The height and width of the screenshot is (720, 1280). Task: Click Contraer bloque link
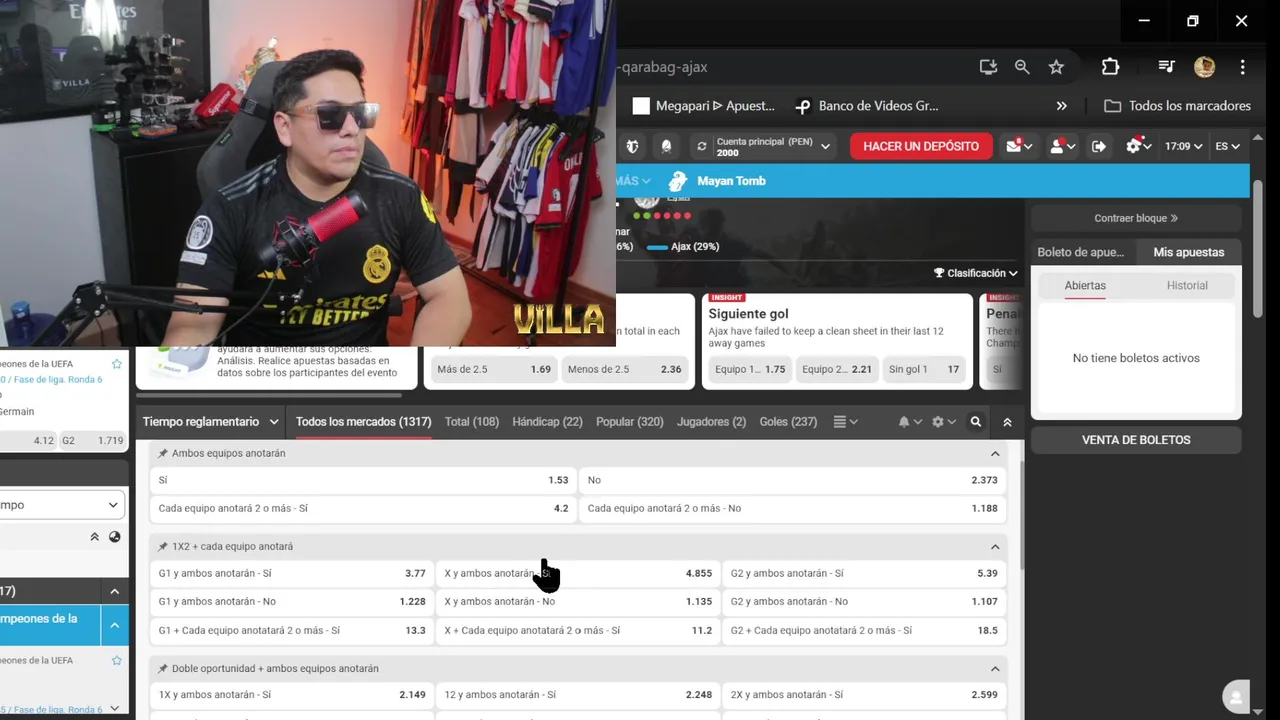1136,218
